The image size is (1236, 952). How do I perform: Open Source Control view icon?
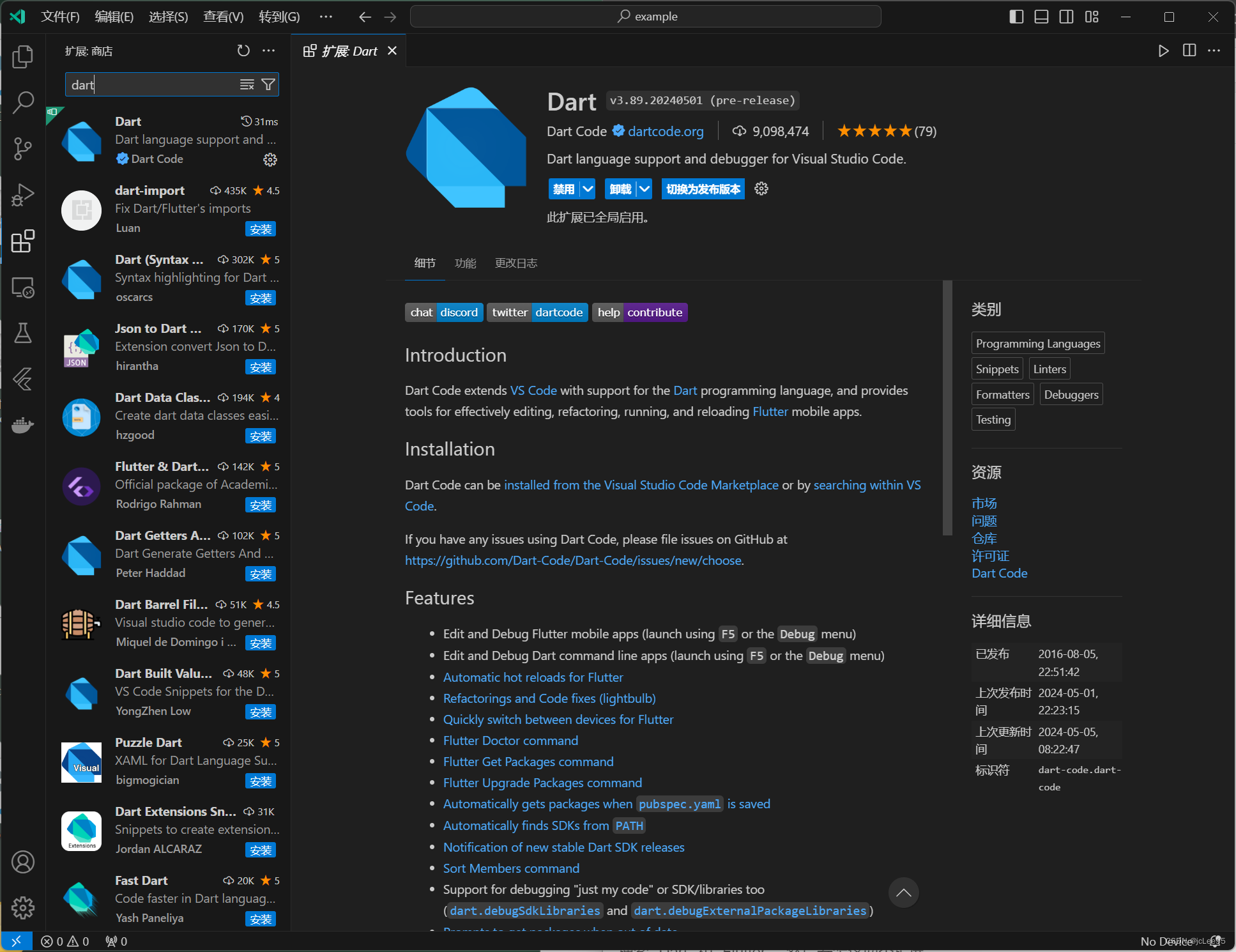[x=23, y=148]
